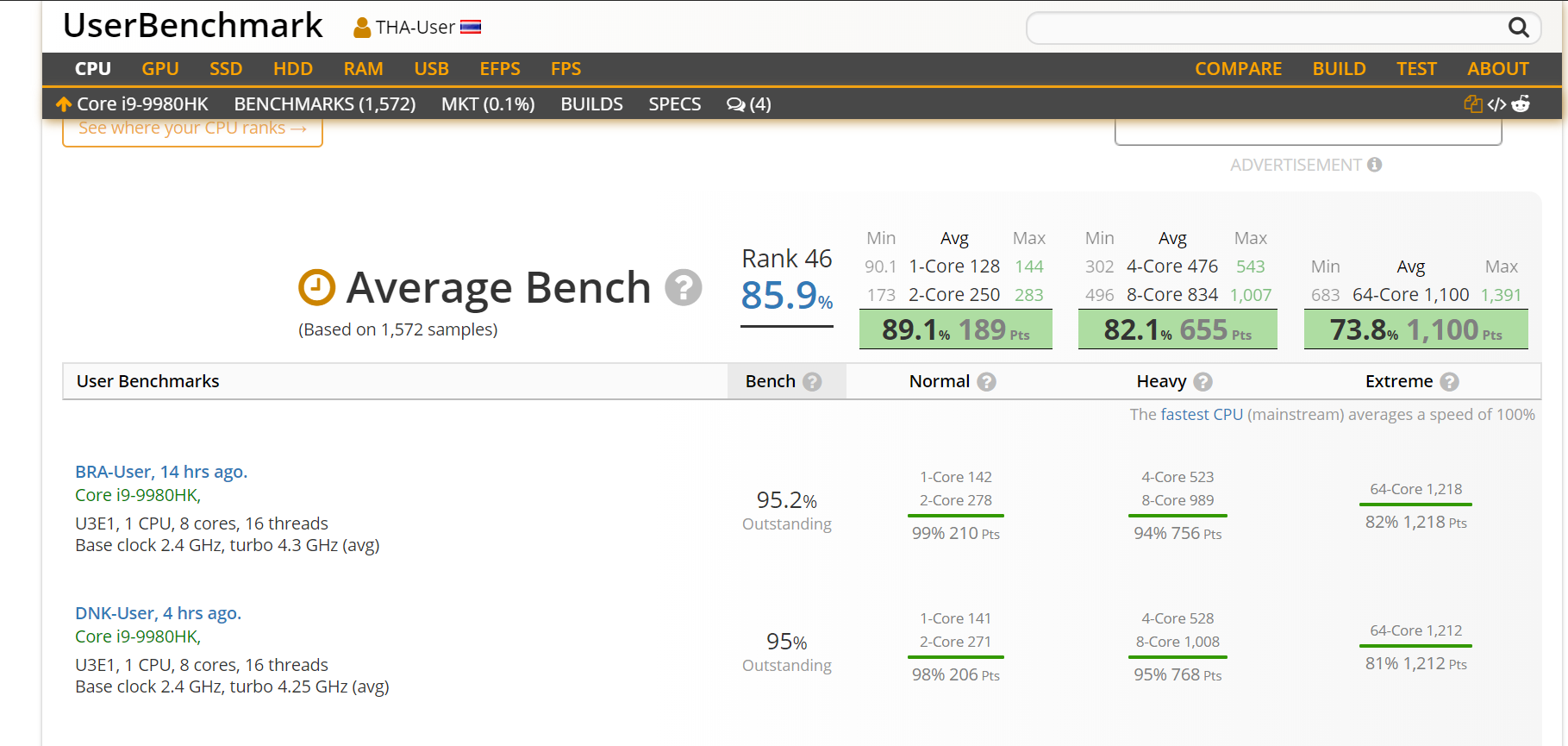
Task: Open the TEST page
Action: tap(1417, 69)
